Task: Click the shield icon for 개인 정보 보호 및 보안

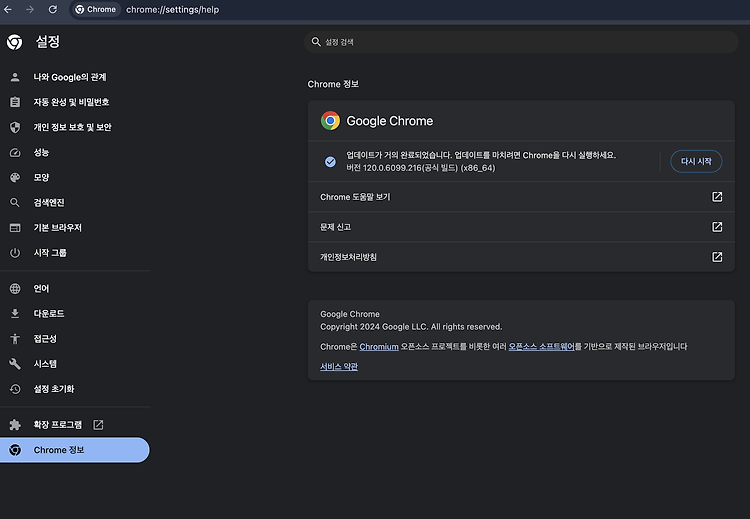Action: tap(15, 127)
